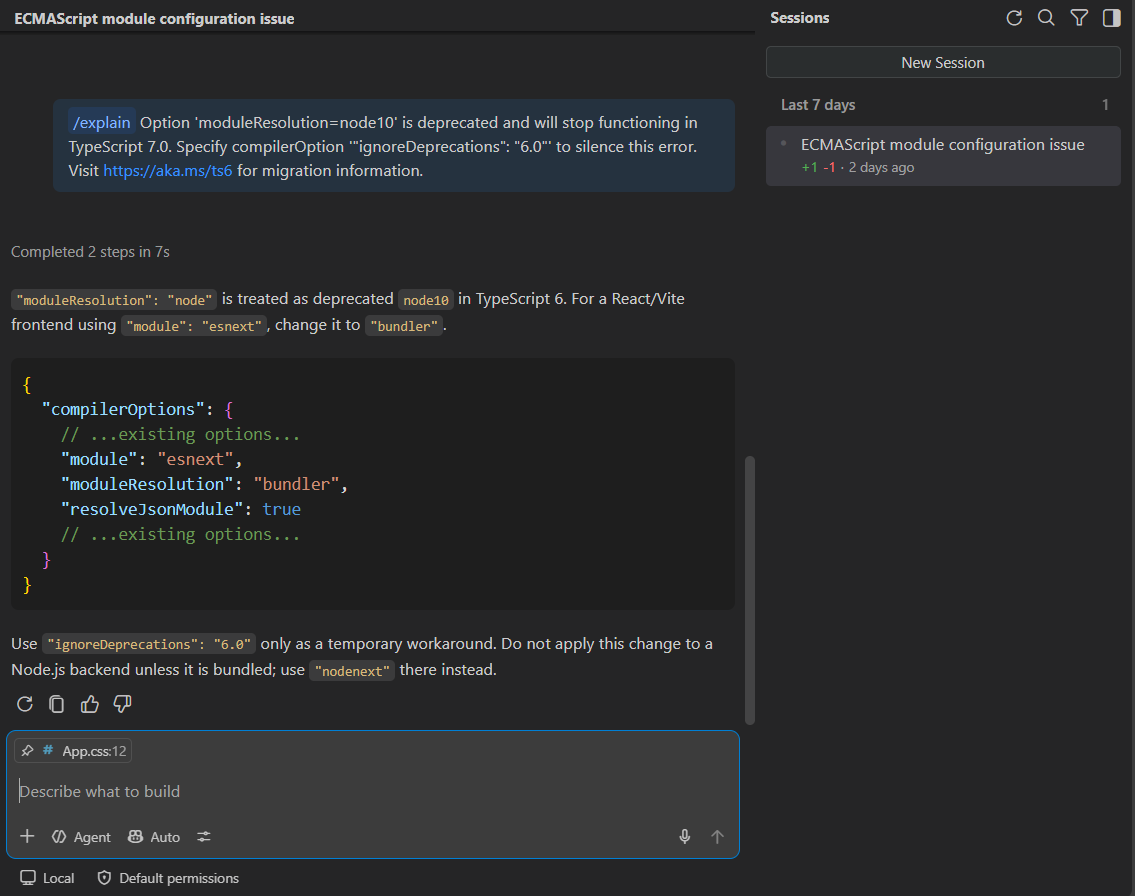Search sessions with magnifier icon
Screen dimensions: 1135x896
pos(1046,18)
